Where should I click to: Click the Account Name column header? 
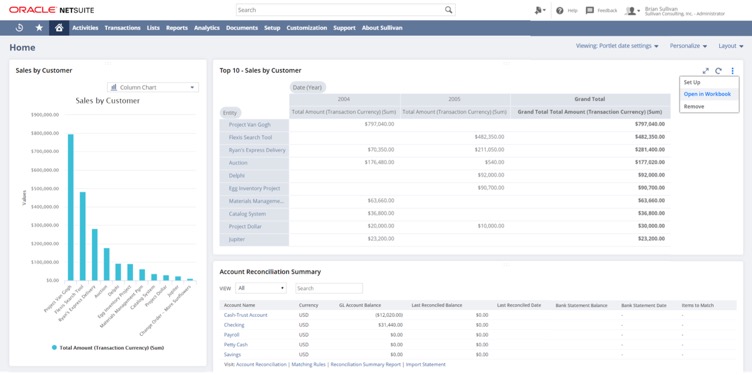(240, 305)
